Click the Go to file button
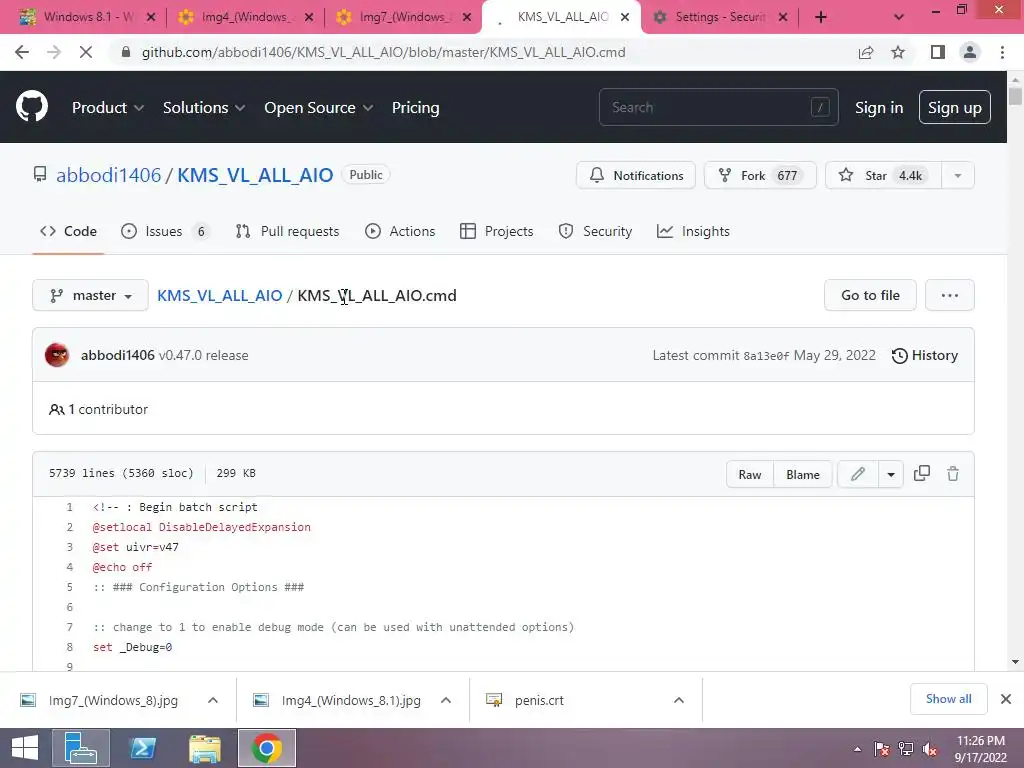Screen dimensions: 1024x768 [870, 295]
